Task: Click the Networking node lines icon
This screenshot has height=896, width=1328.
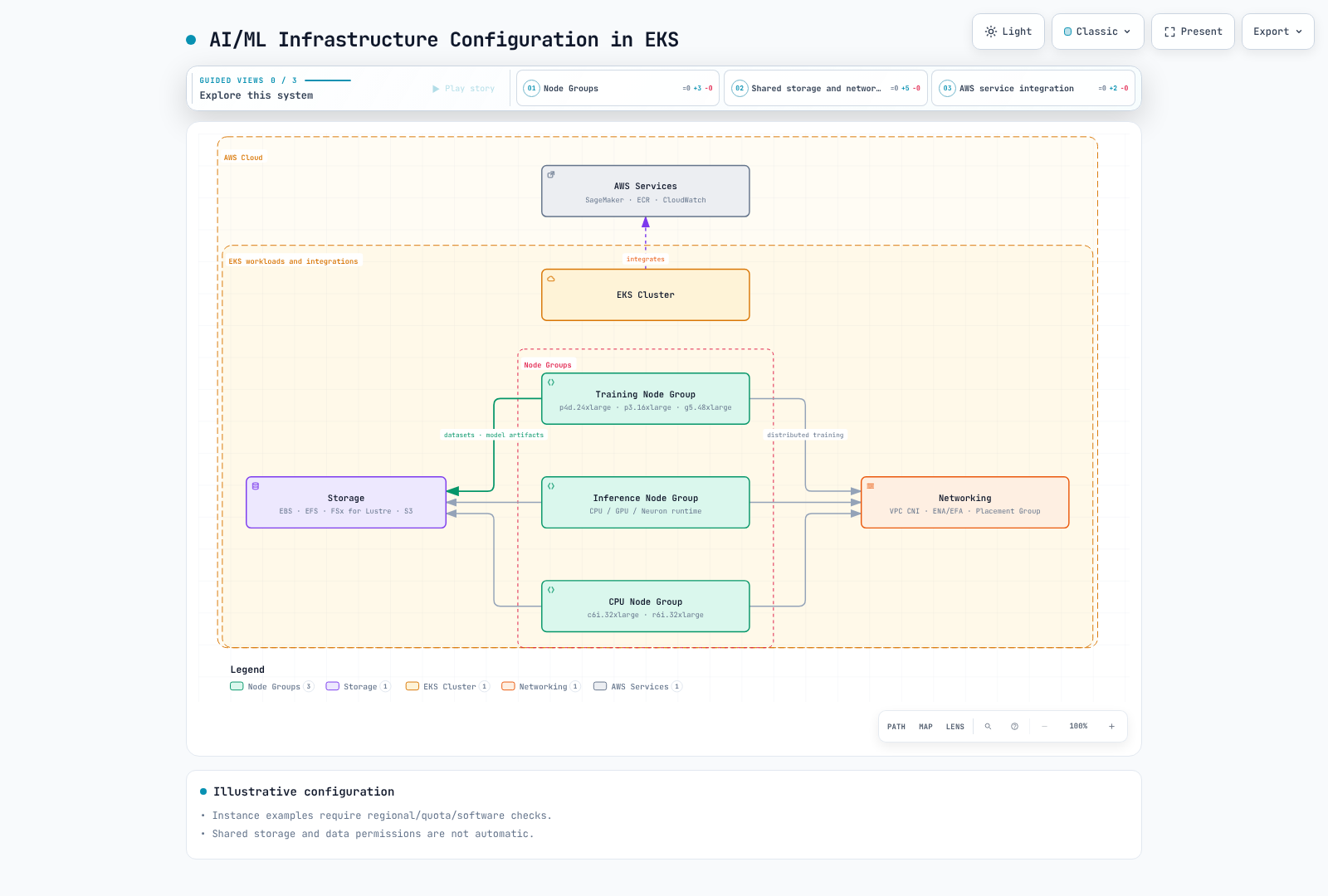Action: tap(871, 486)
